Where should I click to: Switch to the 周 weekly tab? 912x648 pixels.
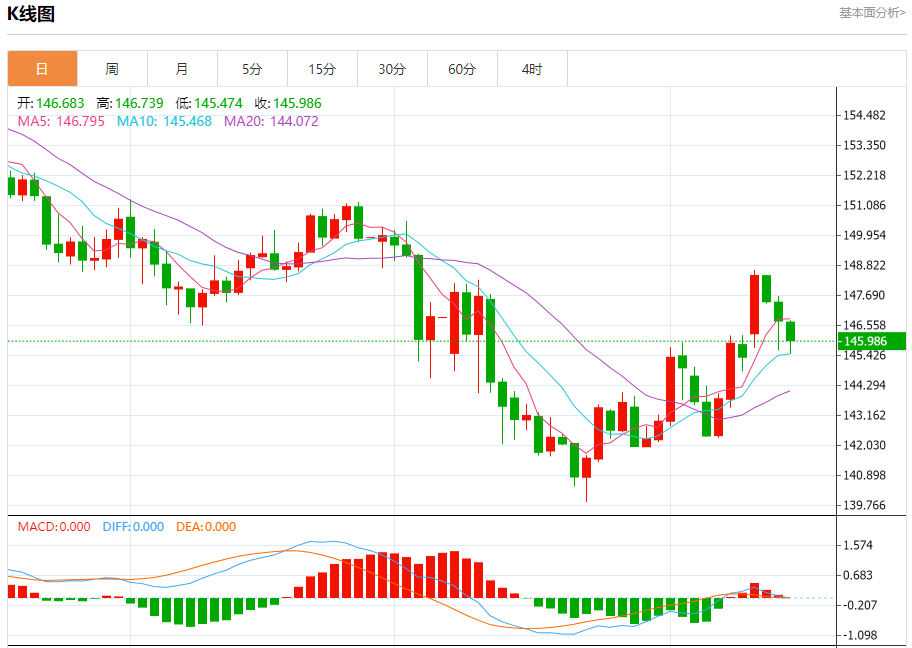coord(112,69)
